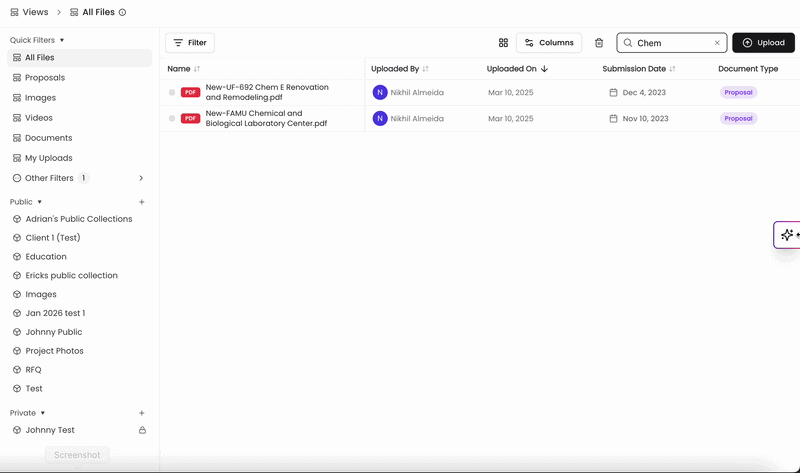800x473 pixels.
Task: Sort by Name column arrows
Action: 197,69
